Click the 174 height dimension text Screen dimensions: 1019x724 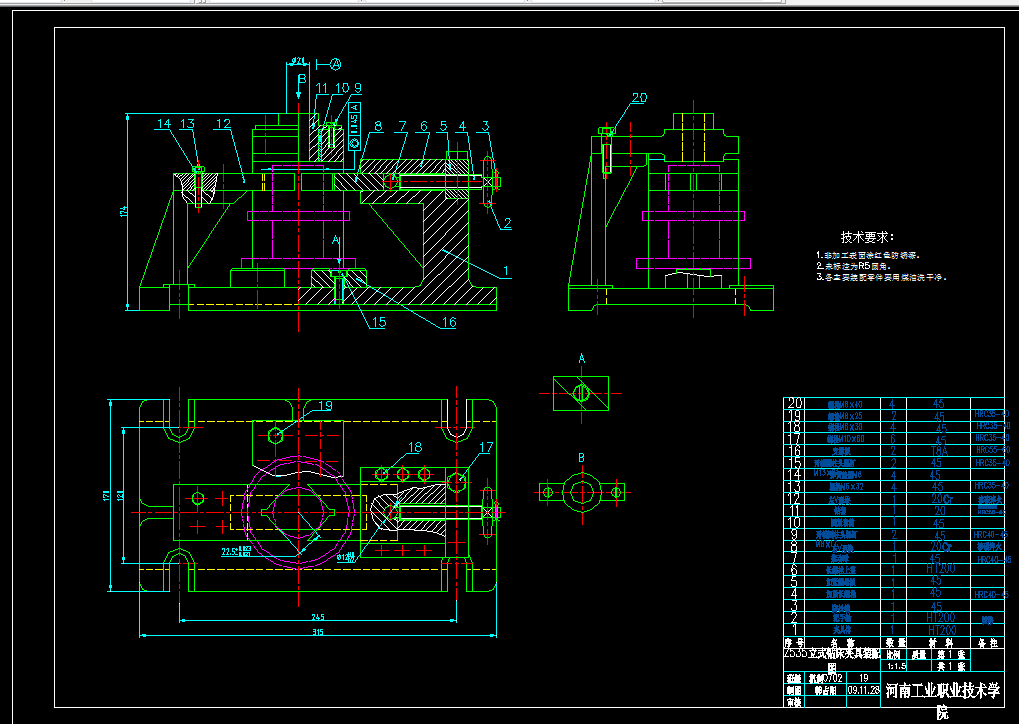[x=125, y=211]
